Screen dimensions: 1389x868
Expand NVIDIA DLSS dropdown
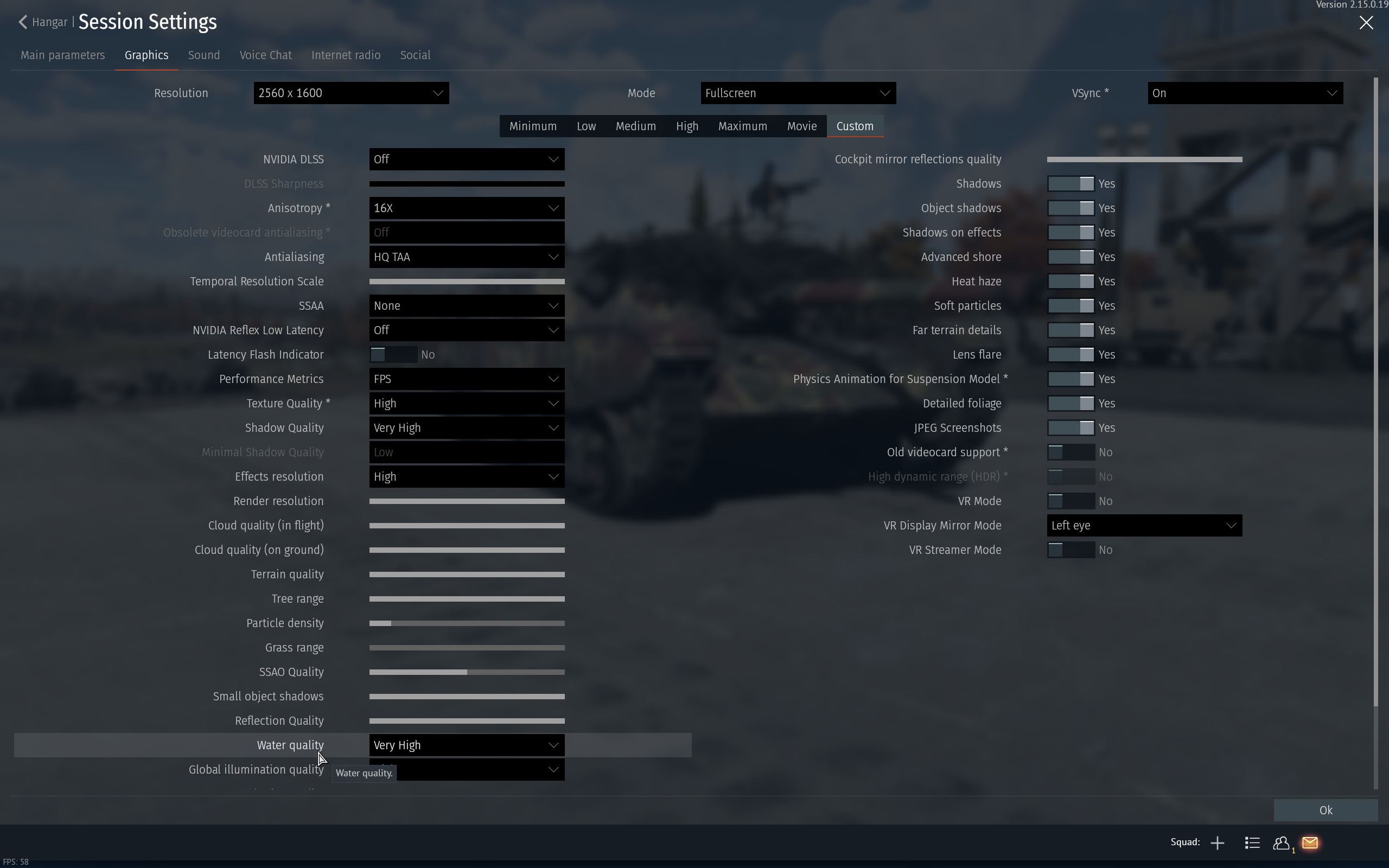pyautogui.click(x=467, y=159)
